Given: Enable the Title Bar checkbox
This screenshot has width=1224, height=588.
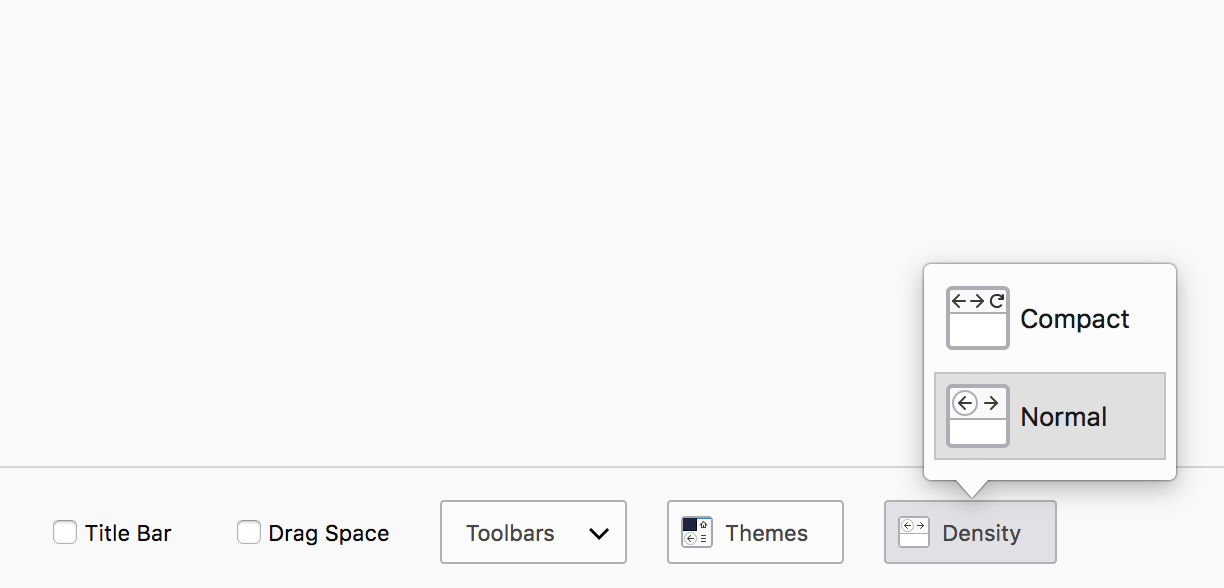Looking at the screenshot, I should pos(65,533).
